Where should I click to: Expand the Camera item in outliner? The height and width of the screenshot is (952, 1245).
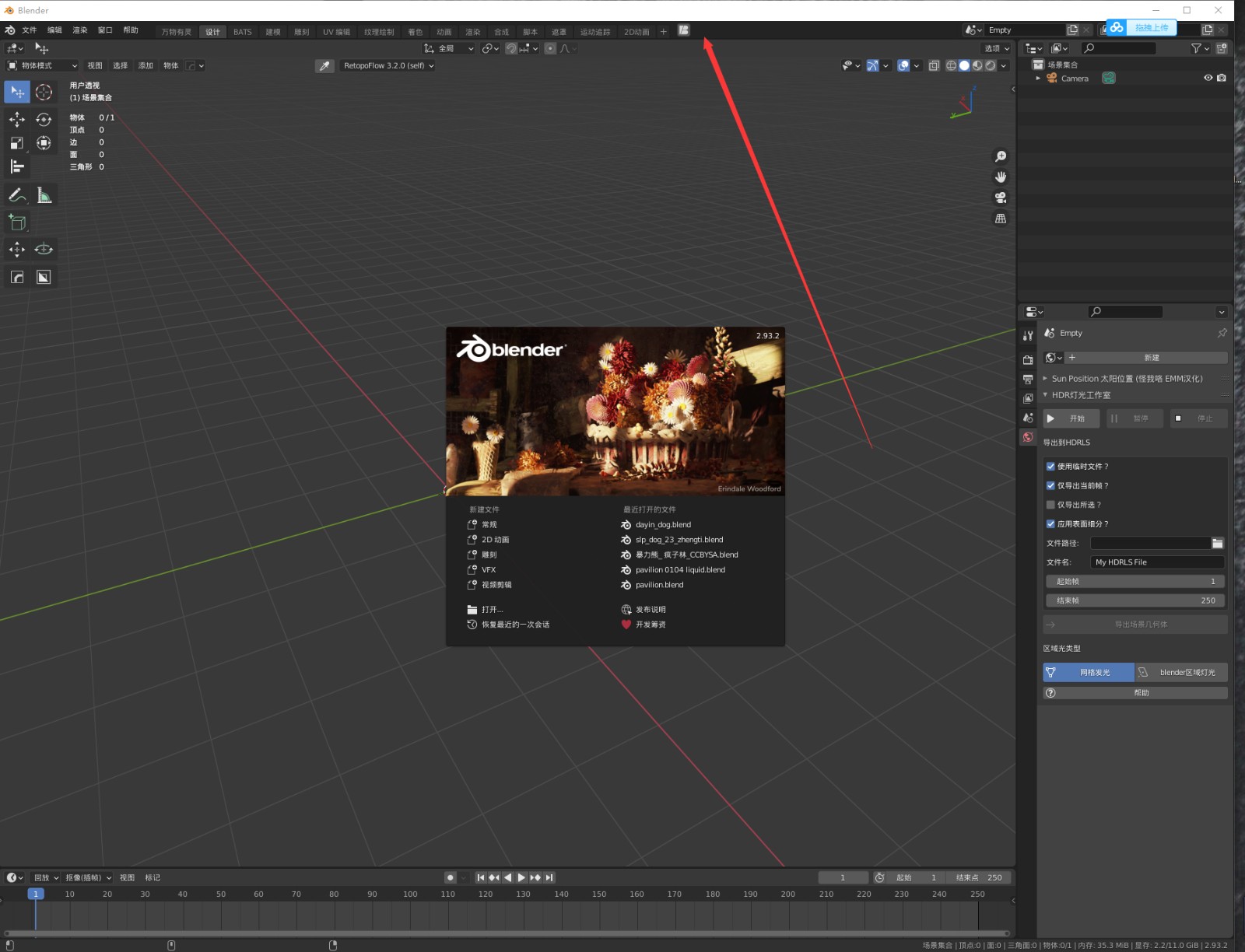click(1038, 79)
